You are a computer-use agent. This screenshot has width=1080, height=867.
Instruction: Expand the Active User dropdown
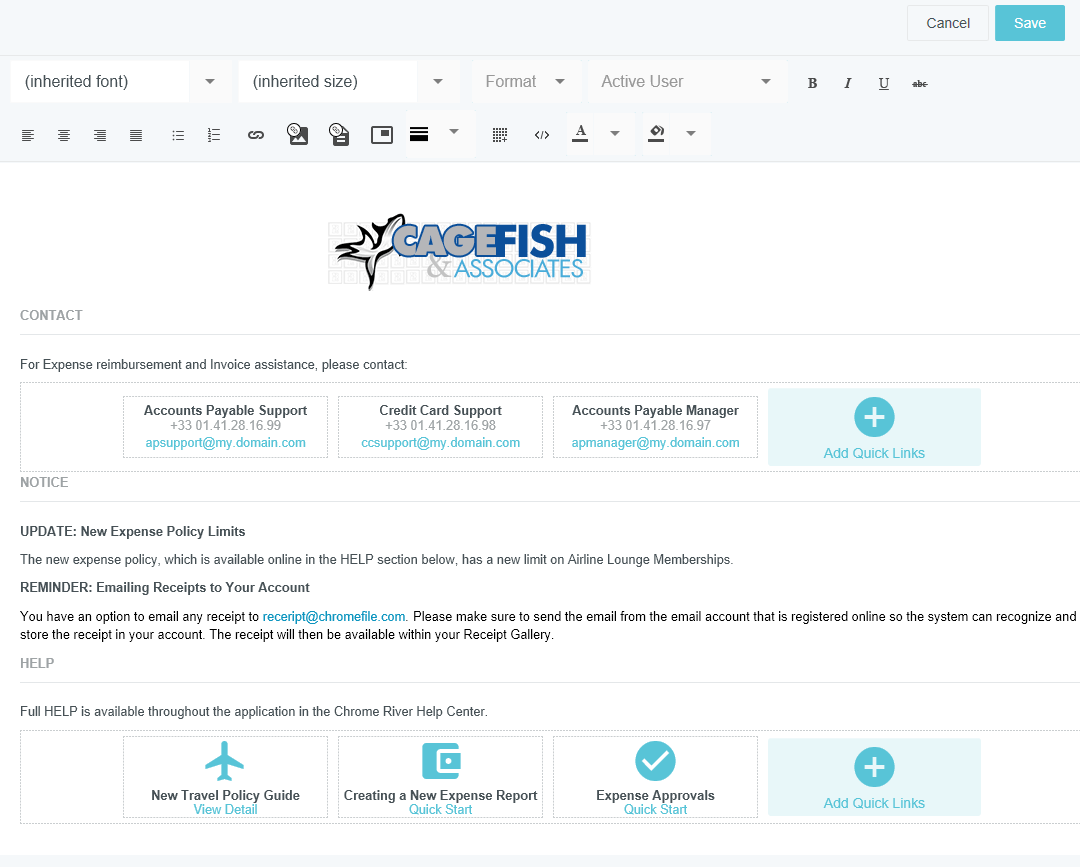tap(686, 82)
